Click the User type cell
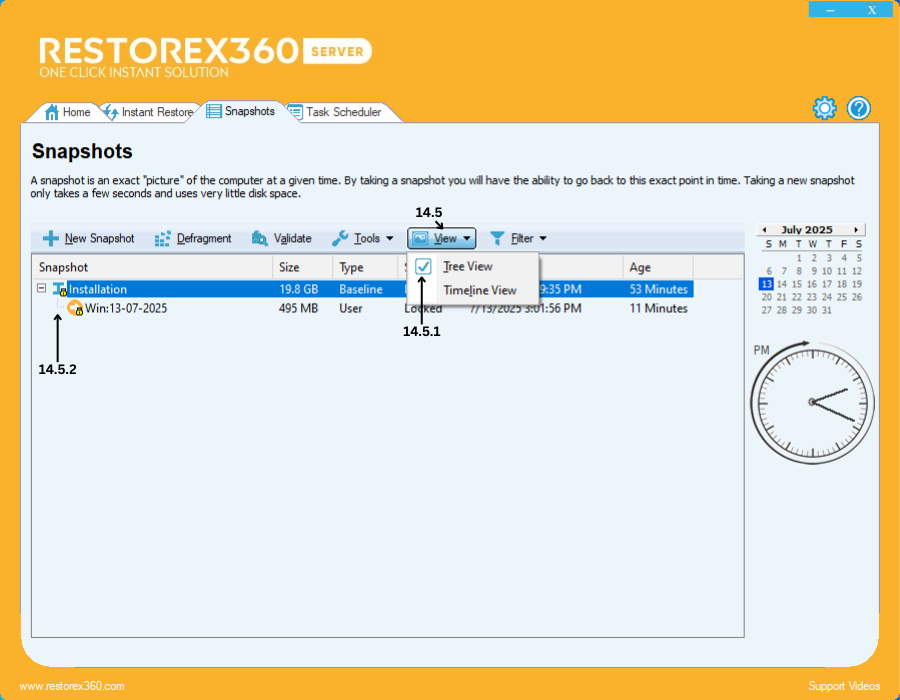The image size is (900, 700). (x=350, y=308)
